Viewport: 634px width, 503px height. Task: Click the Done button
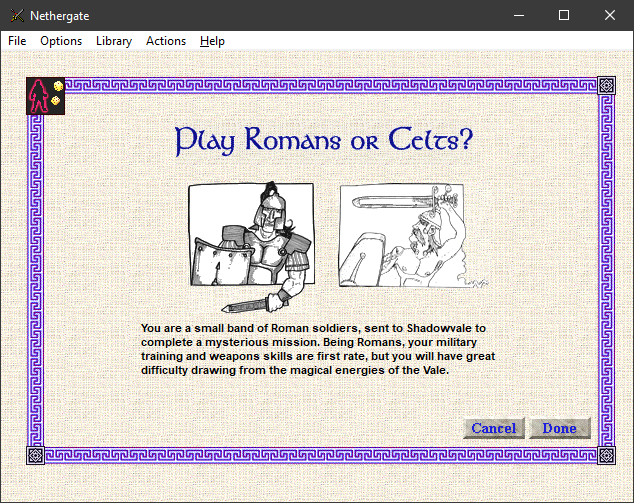click(560, 428)
